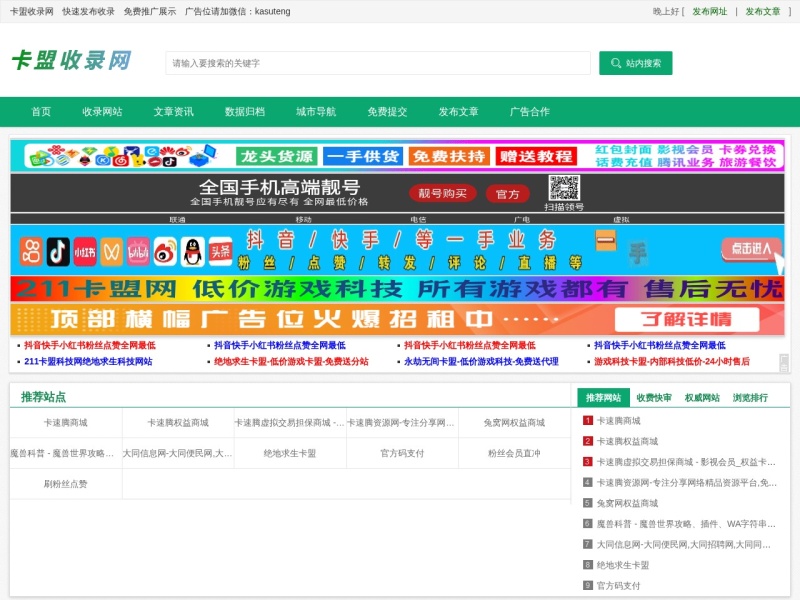Open 城市导航 navigation item

[316, 112]
